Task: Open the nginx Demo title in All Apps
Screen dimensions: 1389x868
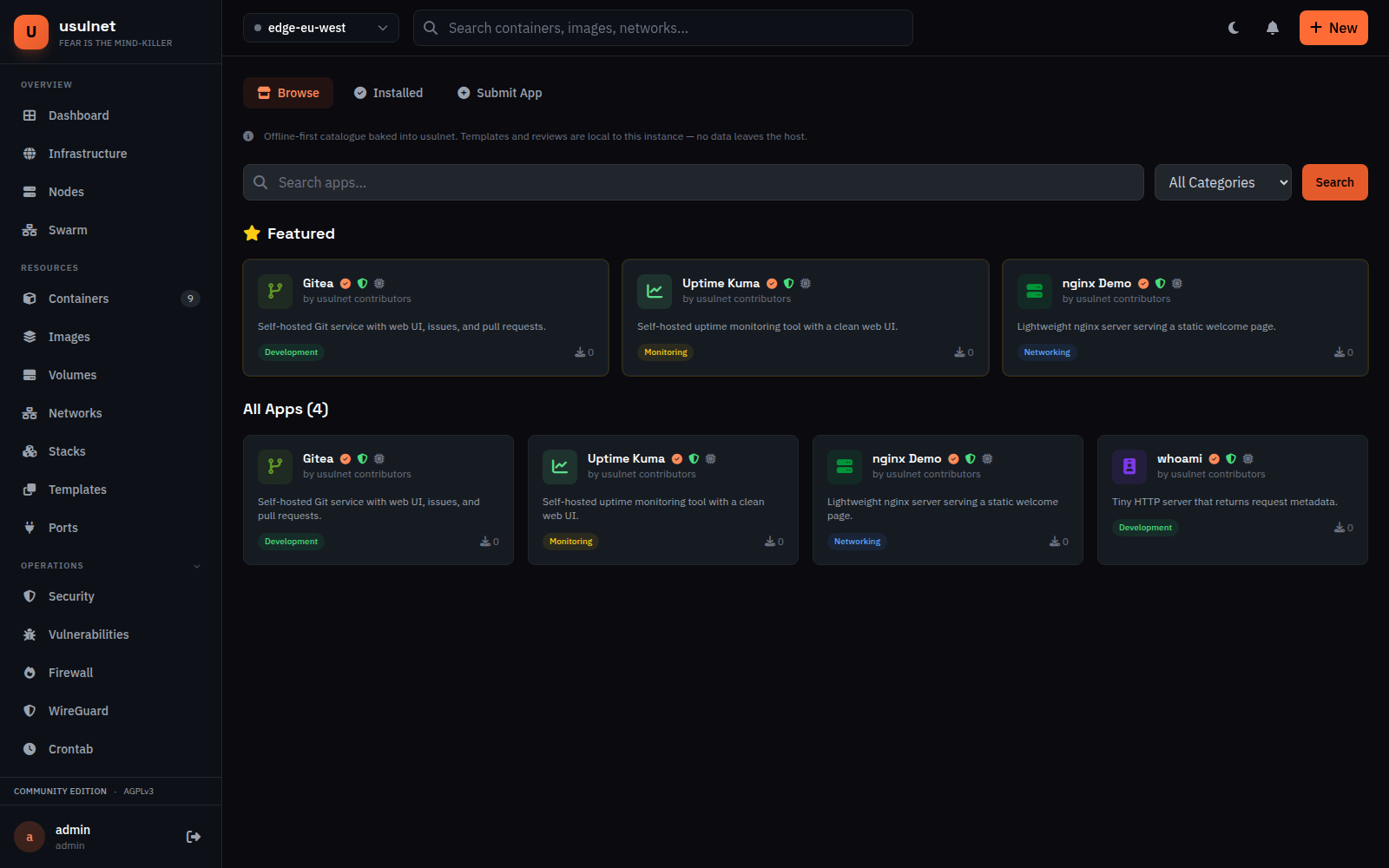Action: (906, 459)
